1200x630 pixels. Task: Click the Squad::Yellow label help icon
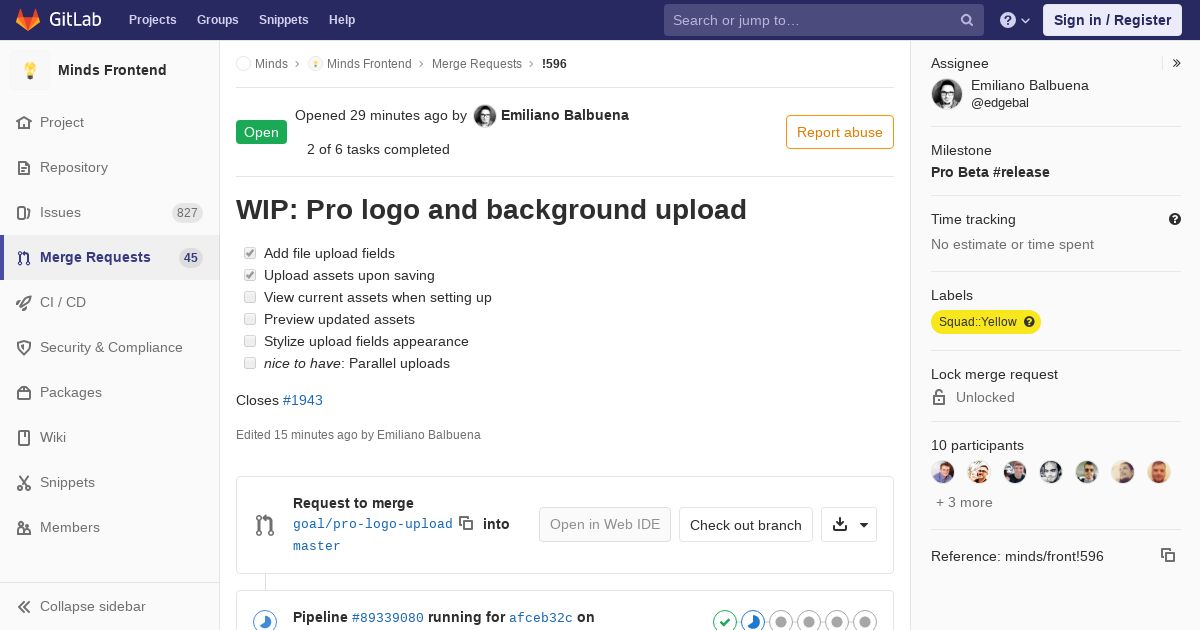pyautogui.click(x=1029, y=322)
